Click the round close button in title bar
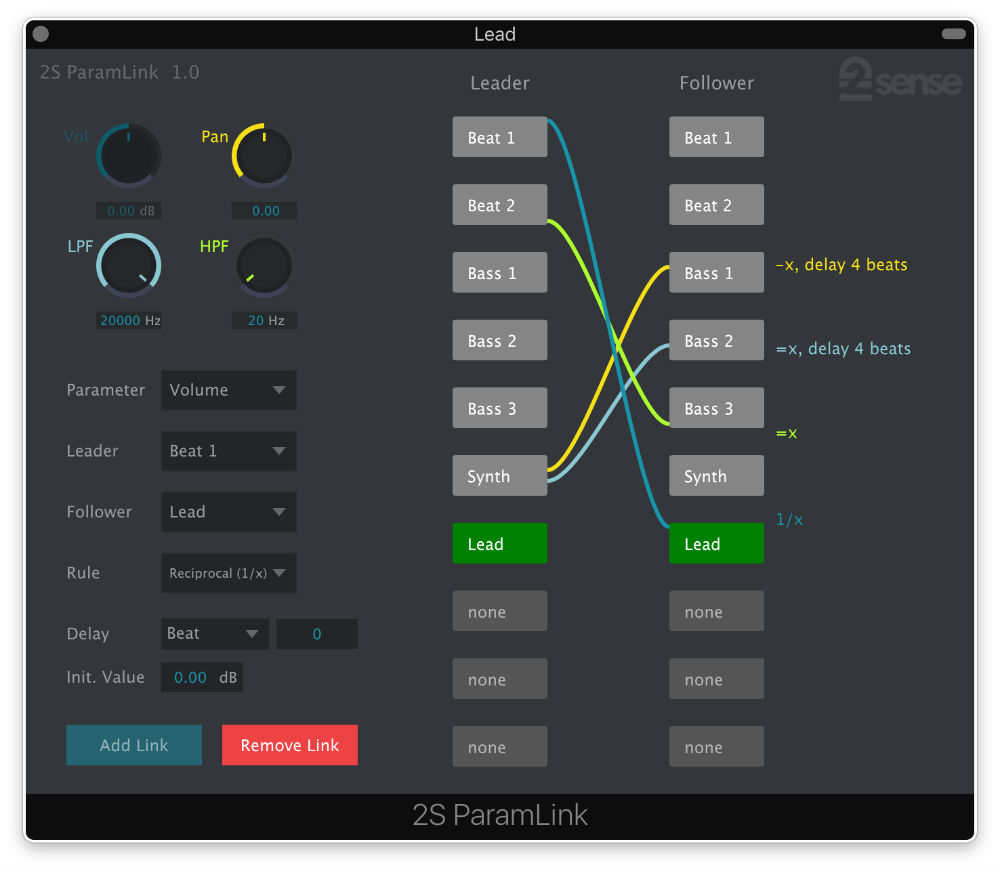The height and width of the screenshot is (871, 1000). (41, 34)
